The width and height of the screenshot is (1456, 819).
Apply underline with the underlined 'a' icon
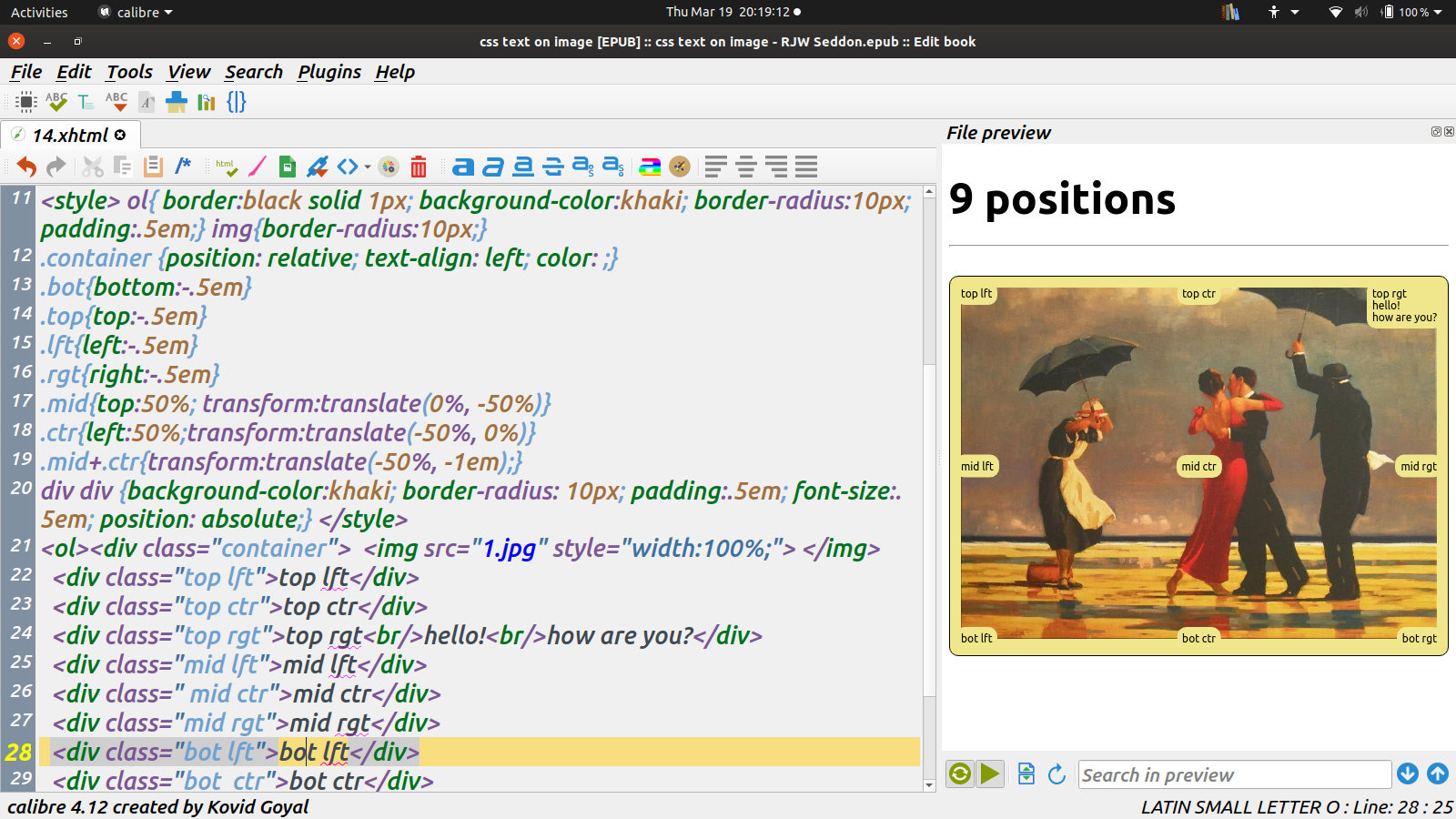(523, 167)
